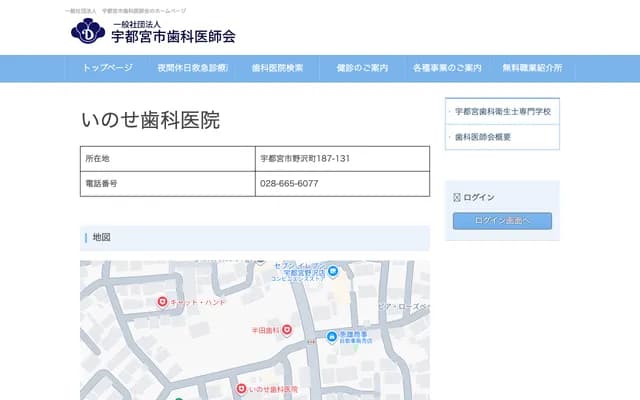Click the キャット・ハンド map pin

click(x=162, y=302)
